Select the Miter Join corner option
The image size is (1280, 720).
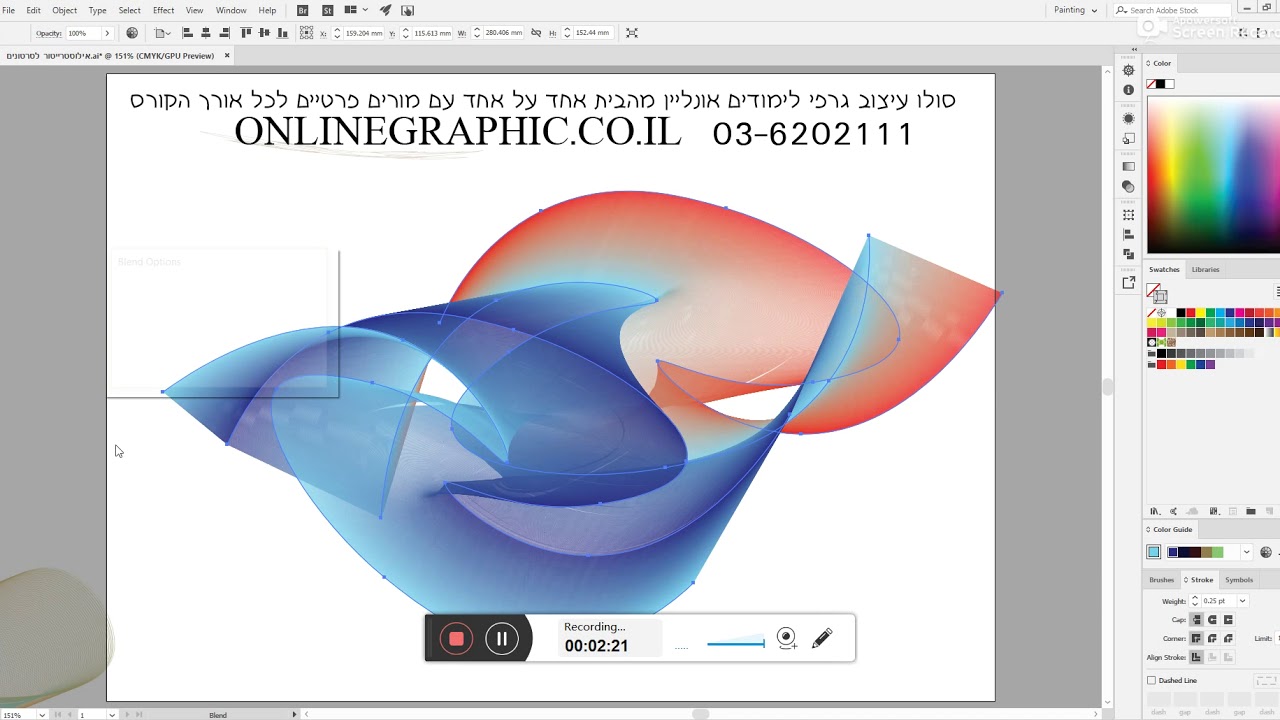tap(1196, 638)
